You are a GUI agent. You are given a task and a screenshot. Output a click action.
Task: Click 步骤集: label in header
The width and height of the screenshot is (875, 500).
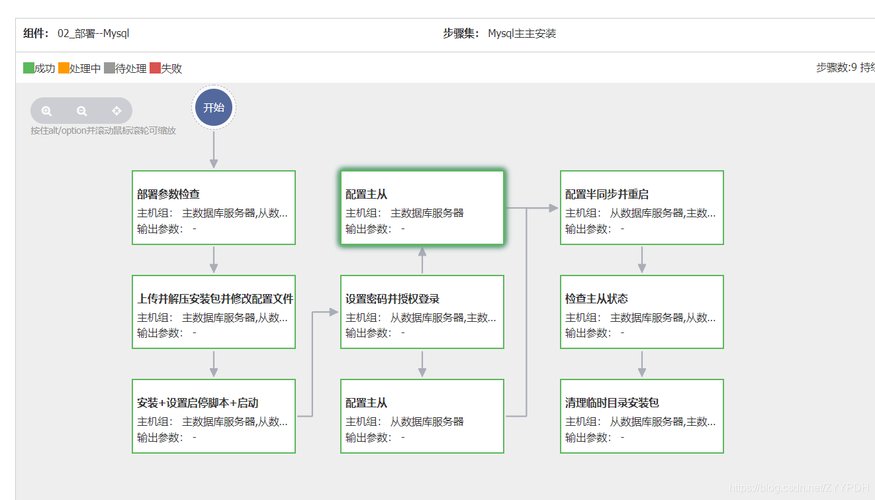coord(461,33)
